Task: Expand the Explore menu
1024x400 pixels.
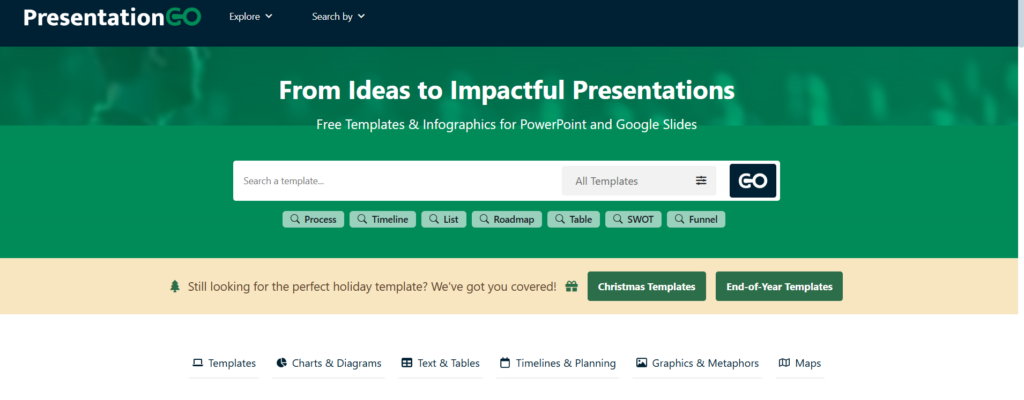Action: pyautogui.click(x=251, y=16)
